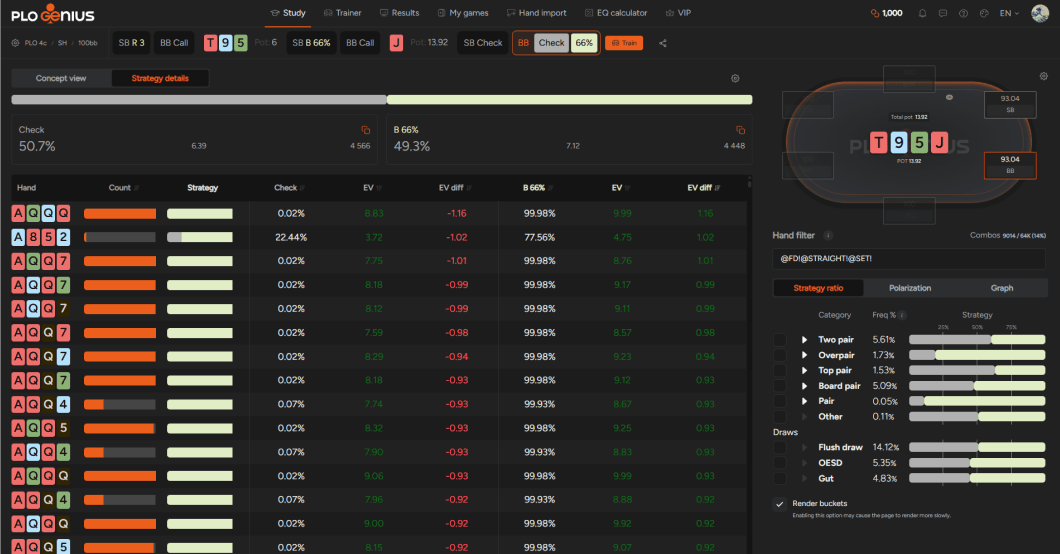The width and height of the screenshot is (1060, 554).
Task: Sort by B 66% column sort icon
Action: coord(550,188)
